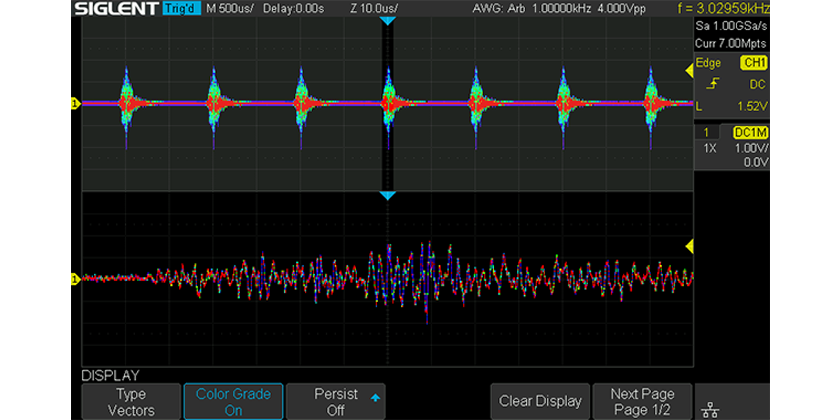
Task: Select the CH1 trigger source label
Action: (x=752, y=62)
